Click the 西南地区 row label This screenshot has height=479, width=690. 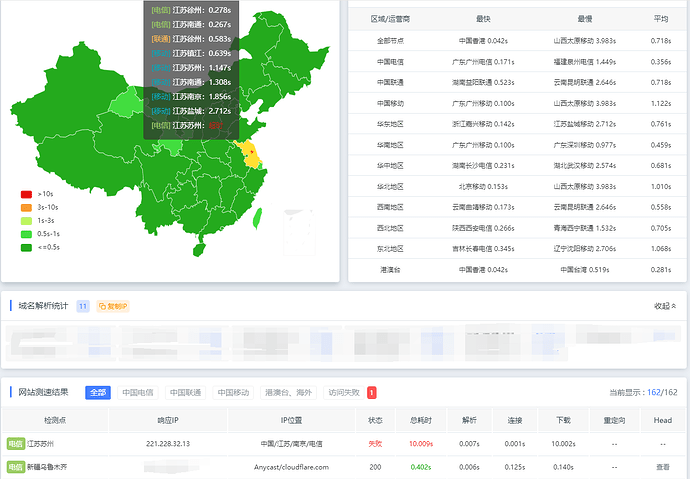390,207
